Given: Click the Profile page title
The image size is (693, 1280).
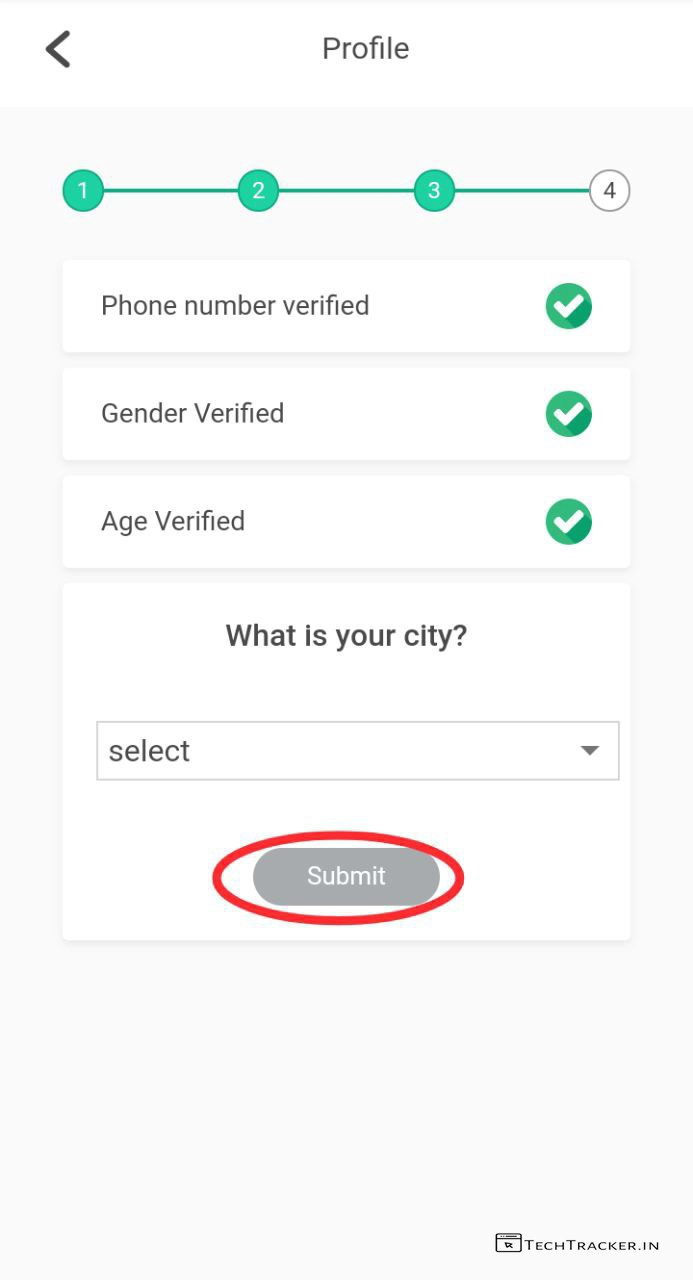Looking at the screenshot, I should pos(365,49).
